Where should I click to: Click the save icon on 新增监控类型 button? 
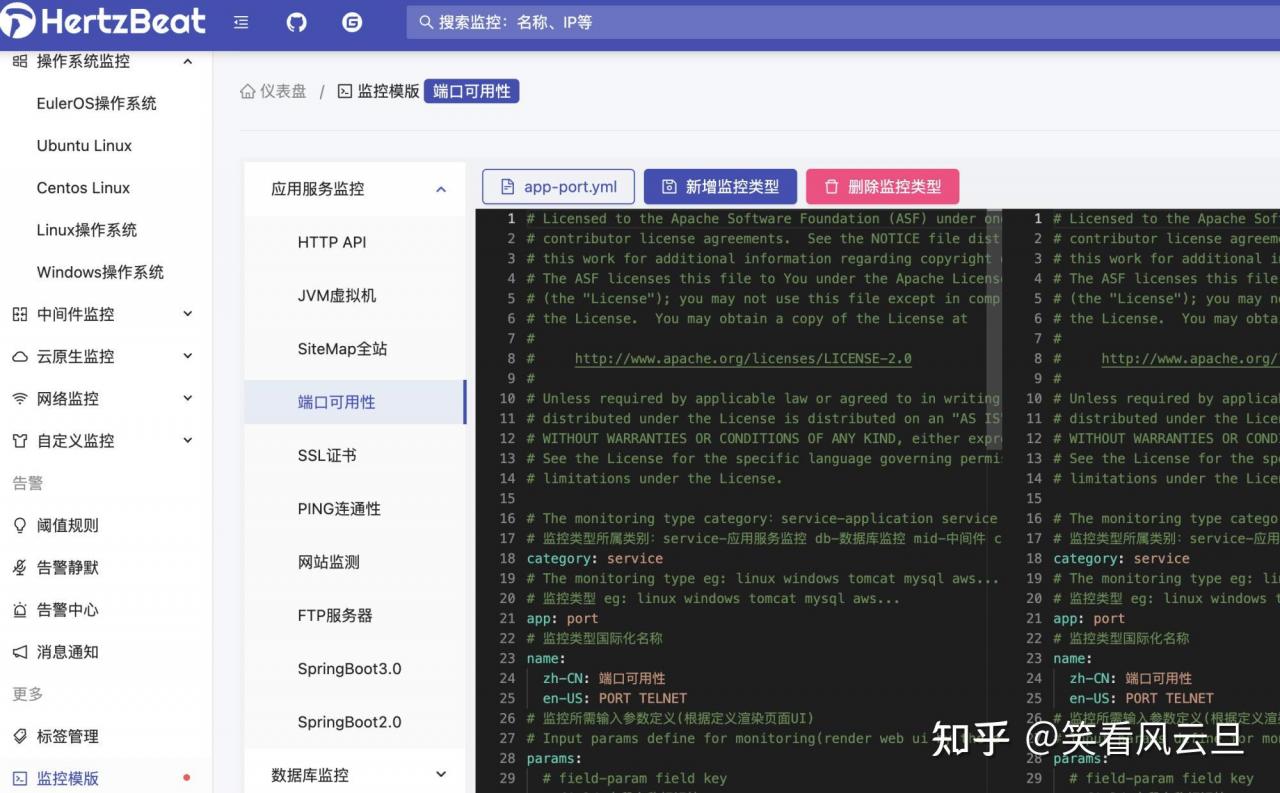point(669,187)
